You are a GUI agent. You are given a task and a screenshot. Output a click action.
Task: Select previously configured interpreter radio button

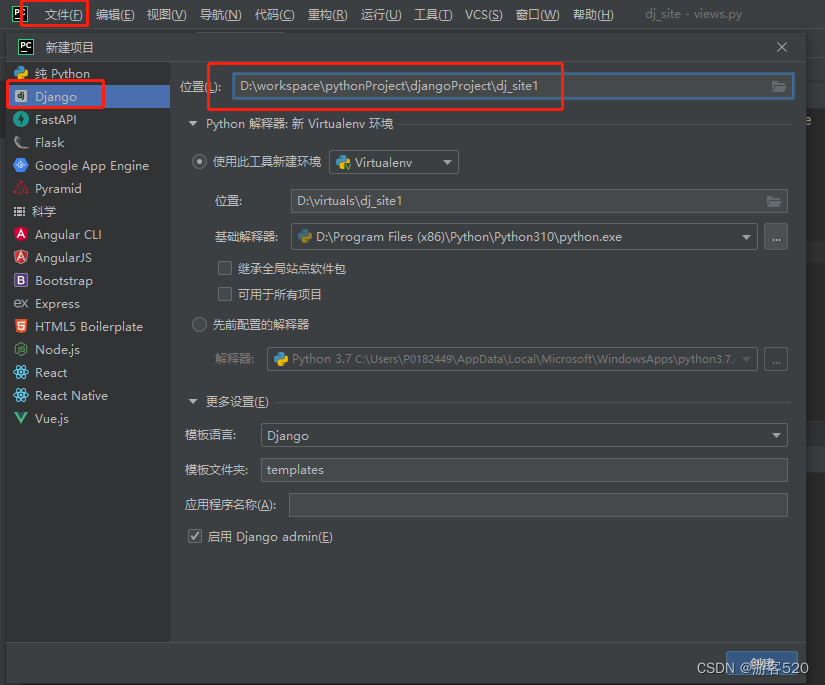pos(199,325)
